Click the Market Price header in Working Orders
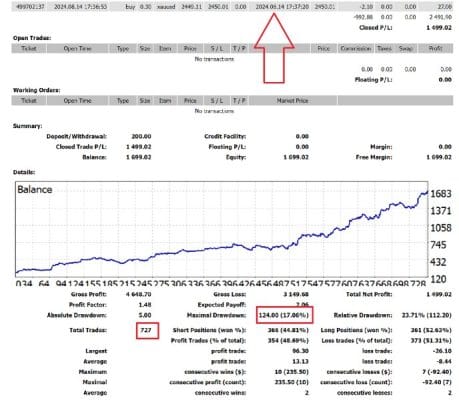This screenshot has width=459, height=400. [292, 100]
